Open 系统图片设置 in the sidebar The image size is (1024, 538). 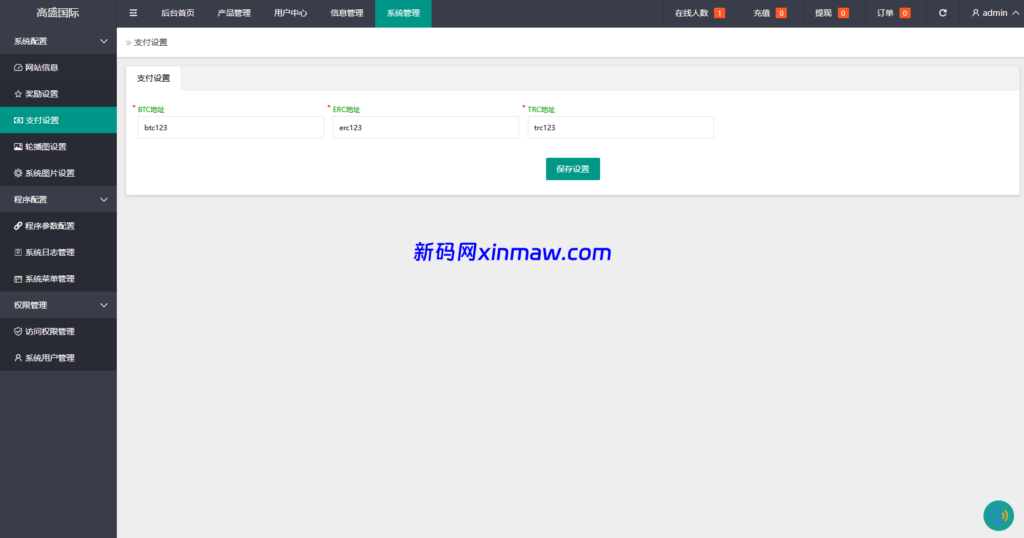point(58,173)
